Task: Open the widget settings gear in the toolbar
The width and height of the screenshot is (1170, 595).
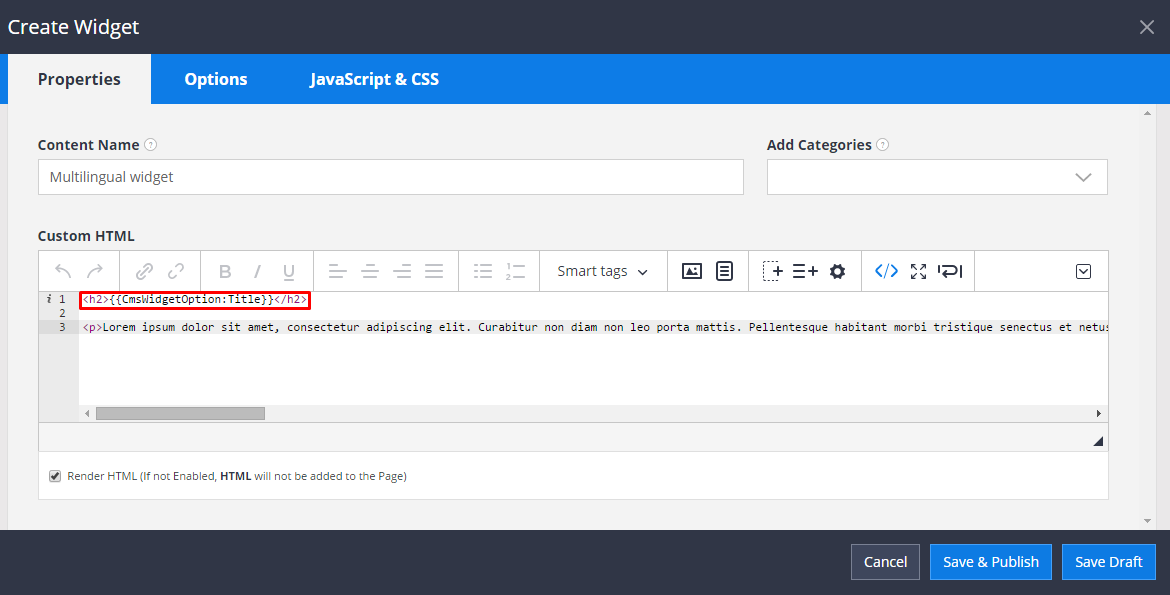Action: [837, 271]
